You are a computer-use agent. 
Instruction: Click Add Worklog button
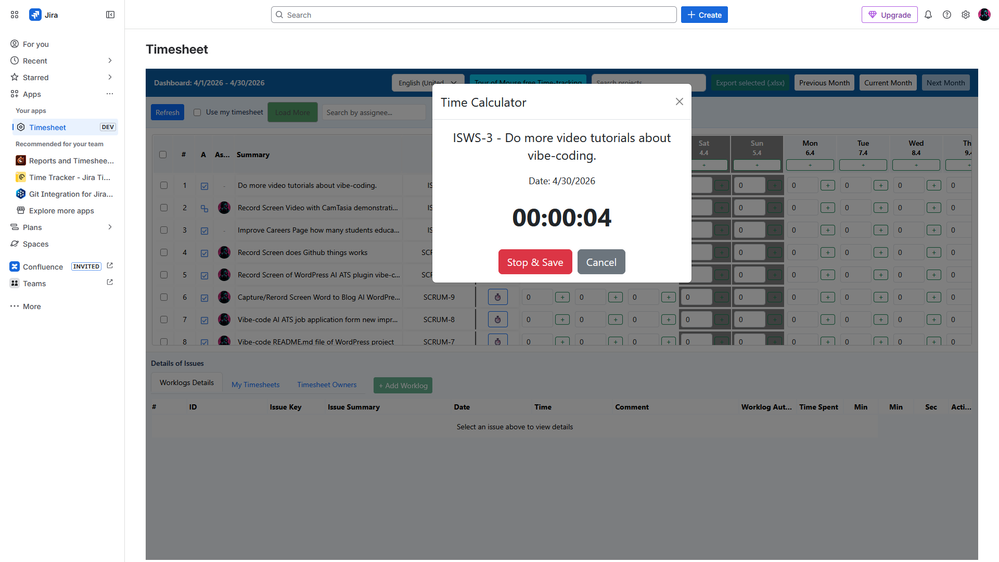[403, 385]
